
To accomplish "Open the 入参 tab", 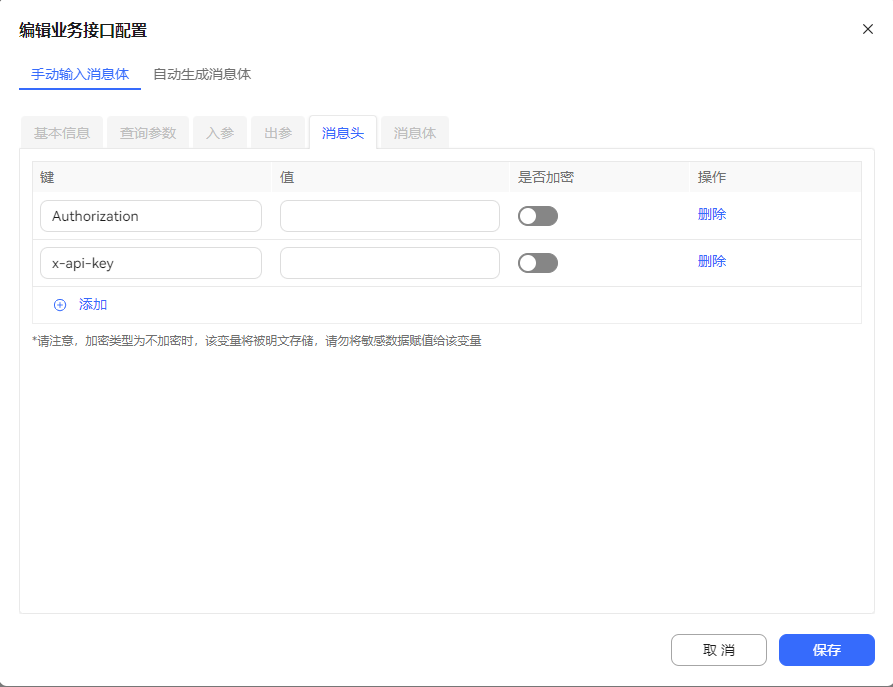I will 220,133.
